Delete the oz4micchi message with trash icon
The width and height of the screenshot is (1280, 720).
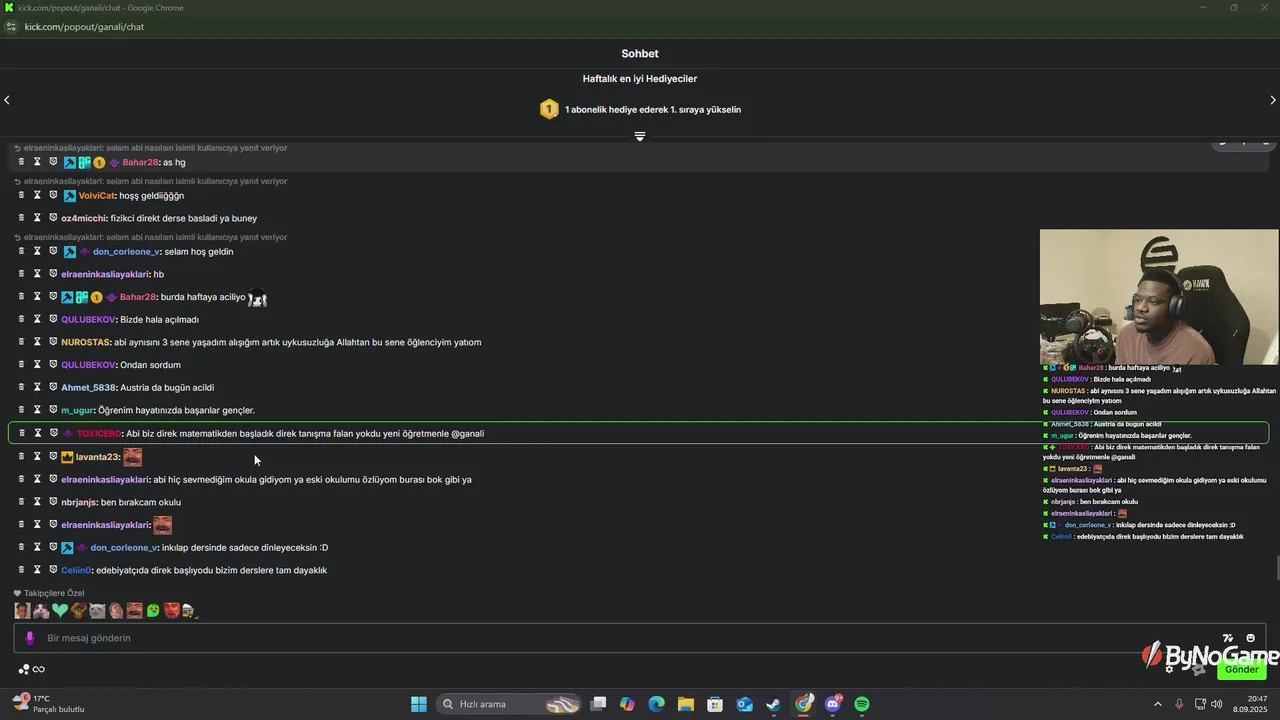pyautogui.click(x=21, y=217)
